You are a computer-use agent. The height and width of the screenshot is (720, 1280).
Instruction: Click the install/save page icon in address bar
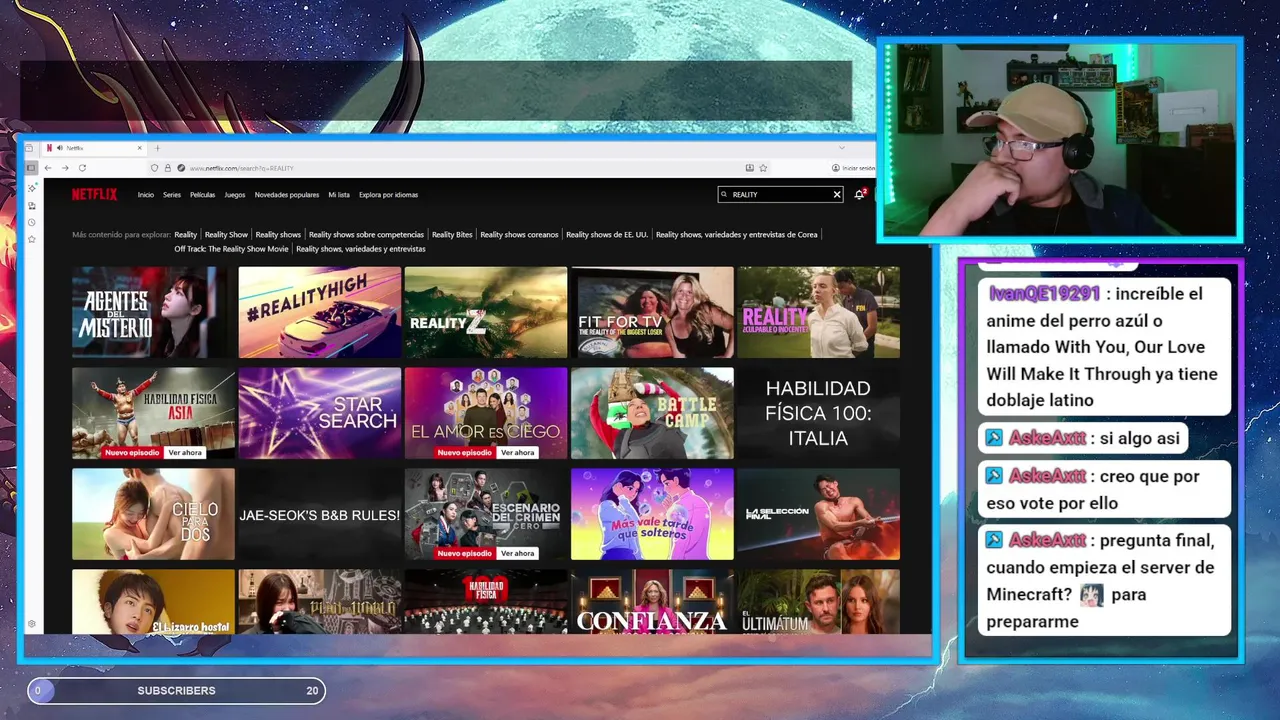[750, 168]
